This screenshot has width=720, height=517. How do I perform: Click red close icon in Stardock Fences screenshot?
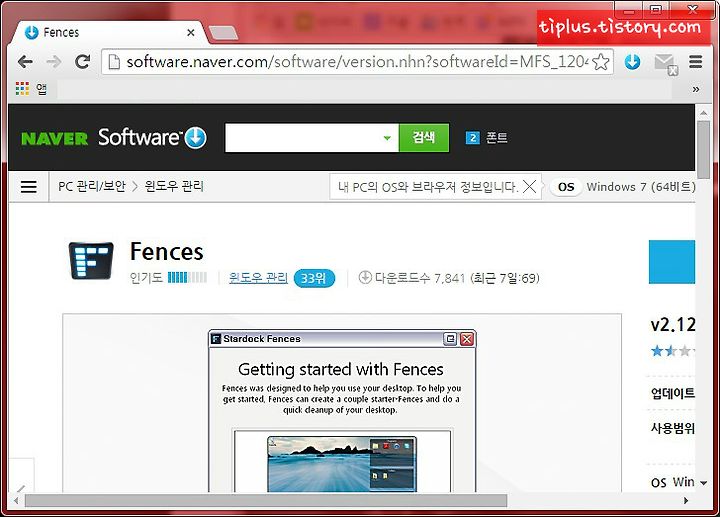click(467, 339)
